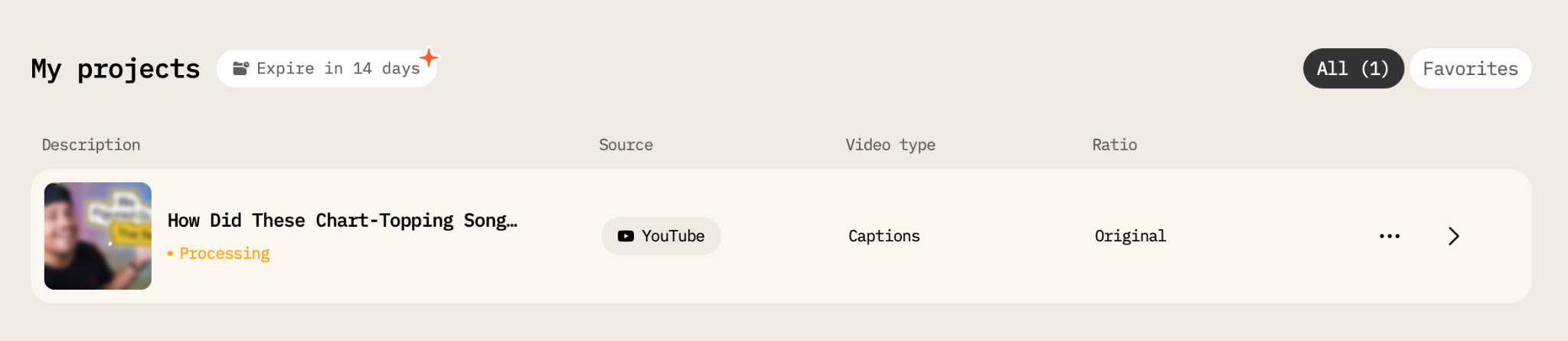Click the Captions video type value
The width and height of the screenshot is (1568, 341).
pos(884,236)
